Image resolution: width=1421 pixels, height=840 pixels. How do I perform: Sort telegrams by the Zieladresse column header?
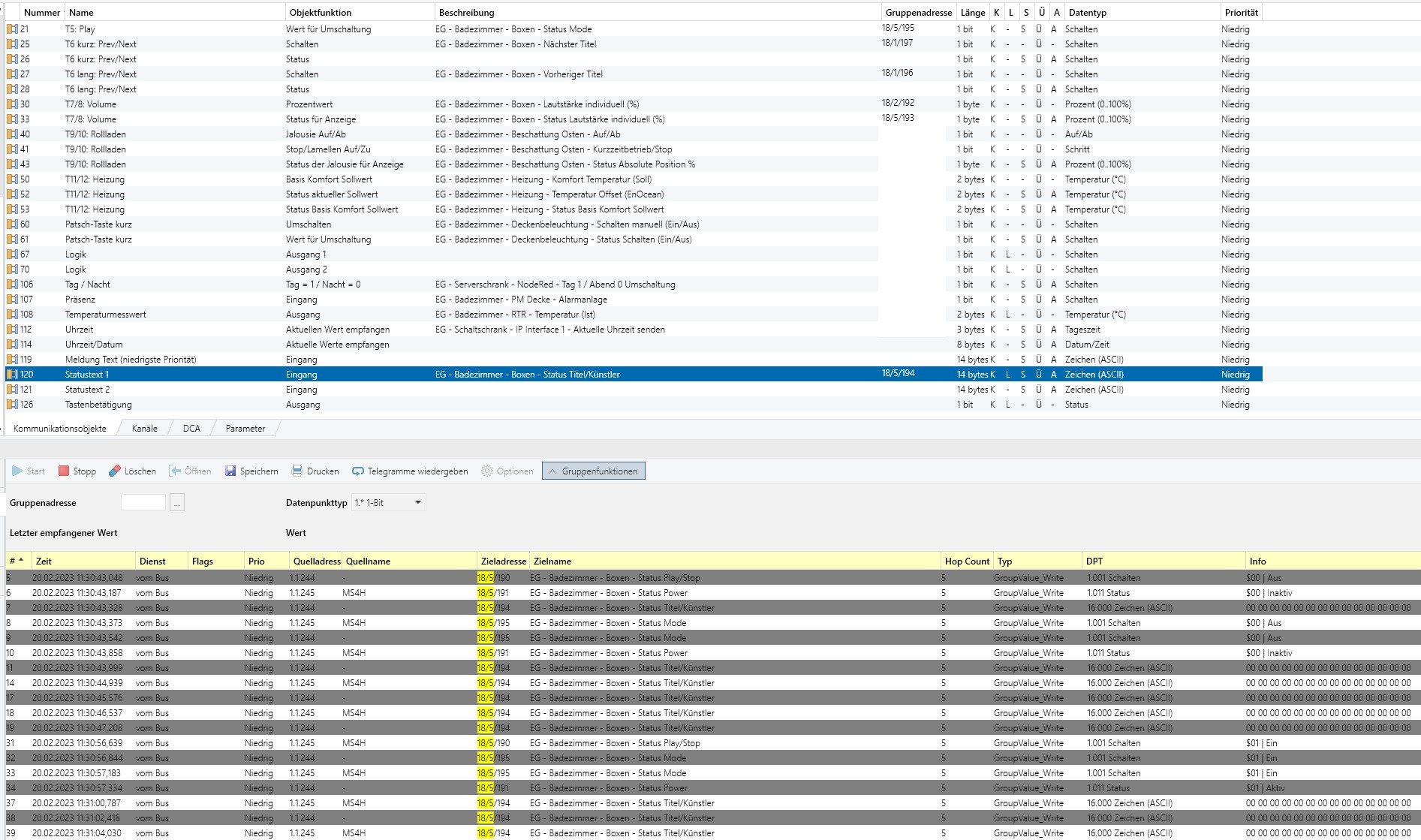[x=504, y=562]
